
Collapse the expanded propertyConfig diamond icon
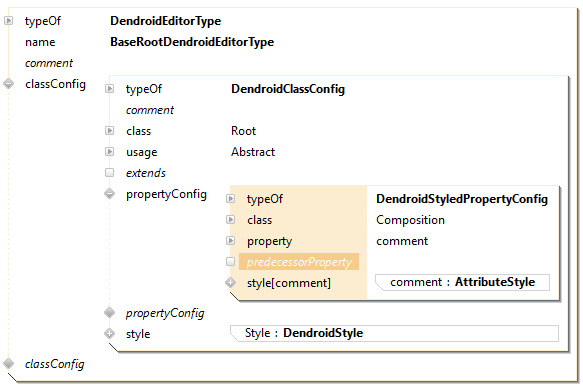pyautogui.click(x=109, y=194)
